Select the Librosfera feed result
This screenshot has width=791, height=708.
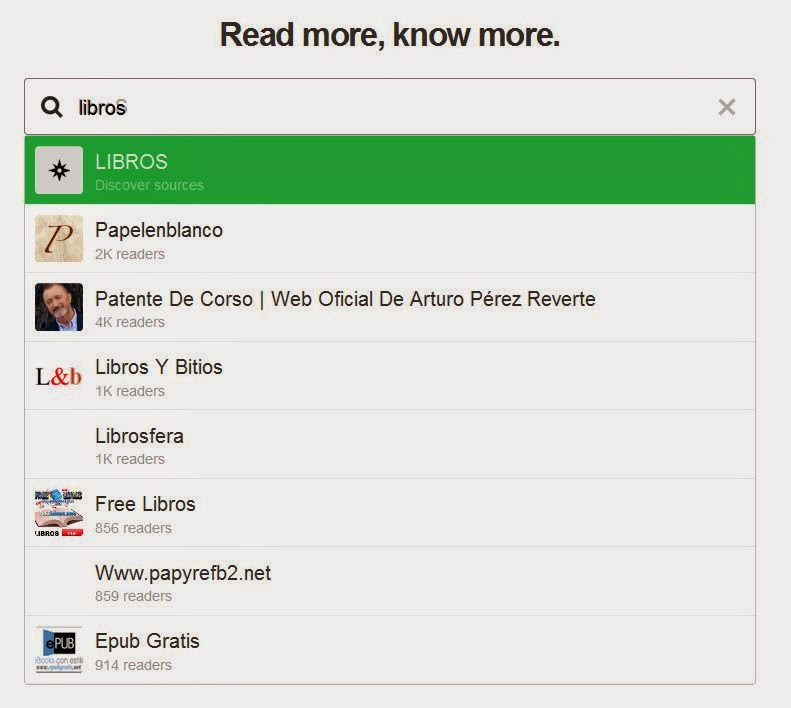[x=389, y=444]
